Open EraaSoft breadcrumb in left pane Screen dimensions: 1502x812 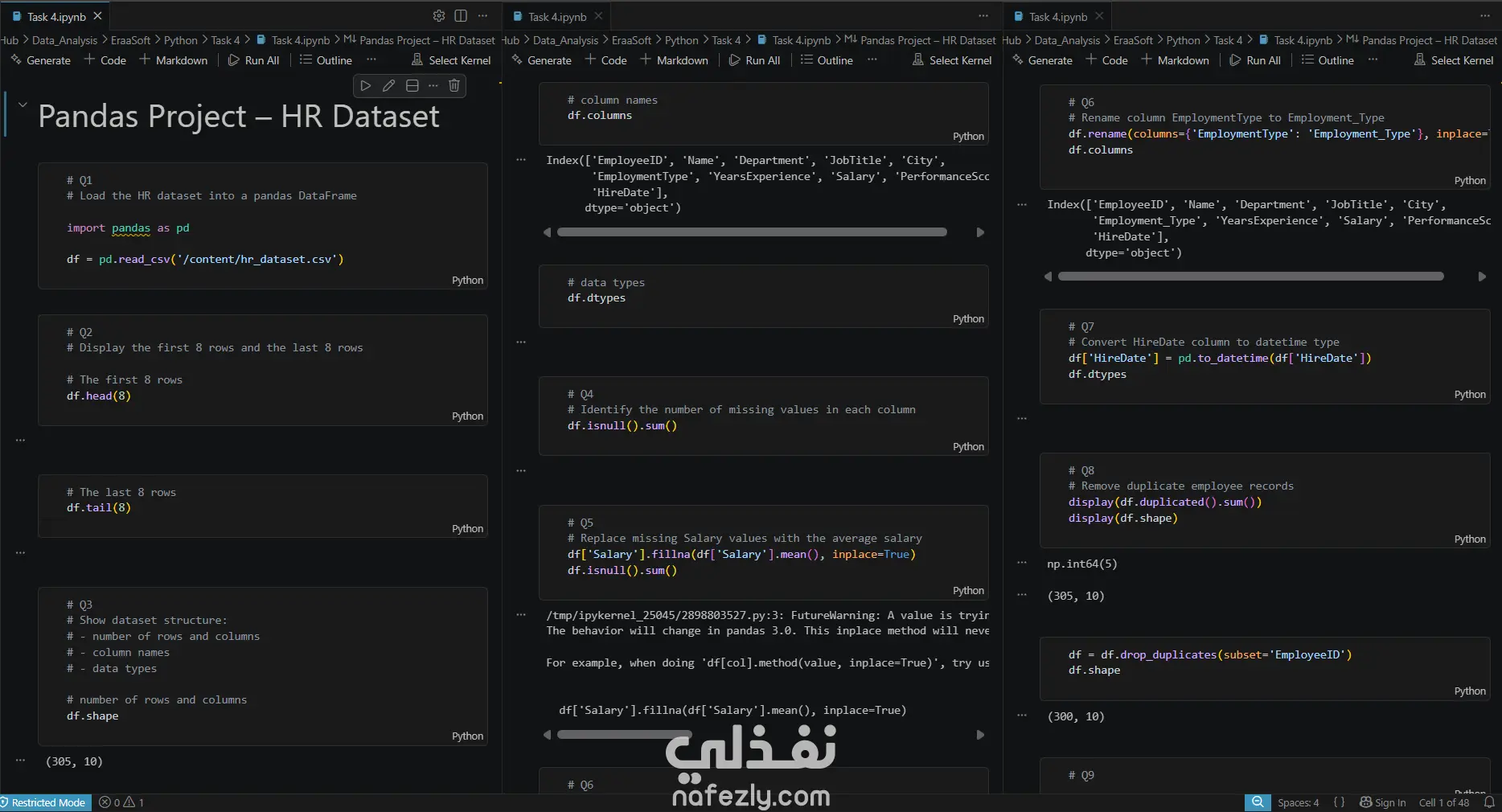[x=130, y=40]
